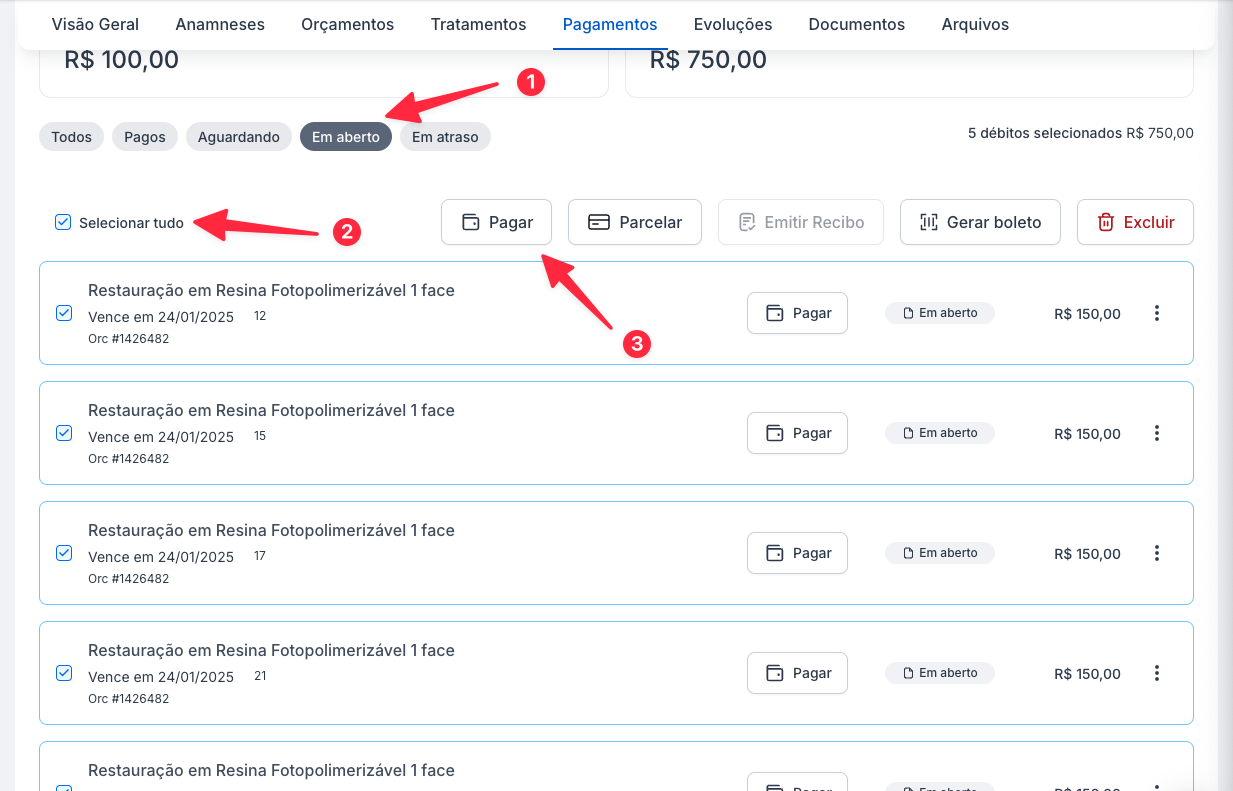Viewport: 1233px width, 791px height.
Task: Uncheck the third debt row checkbox
Action: click(x=64, y=553)
